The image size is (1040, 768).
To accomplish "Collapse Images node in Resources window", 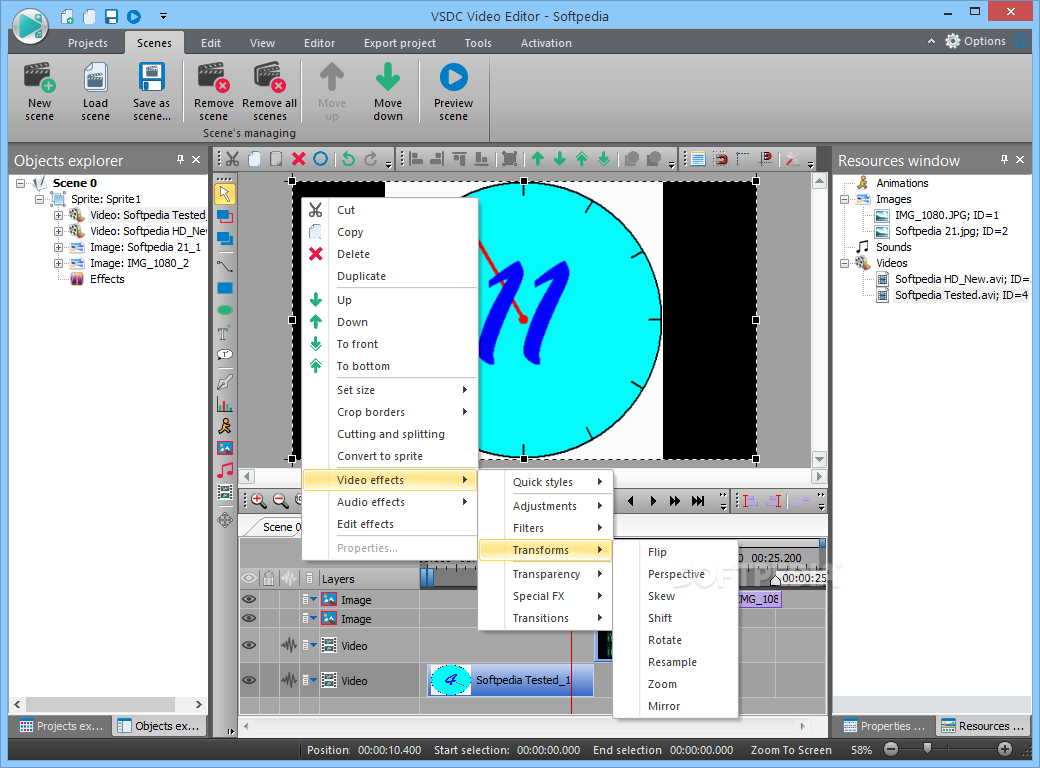I will [844, 199].
